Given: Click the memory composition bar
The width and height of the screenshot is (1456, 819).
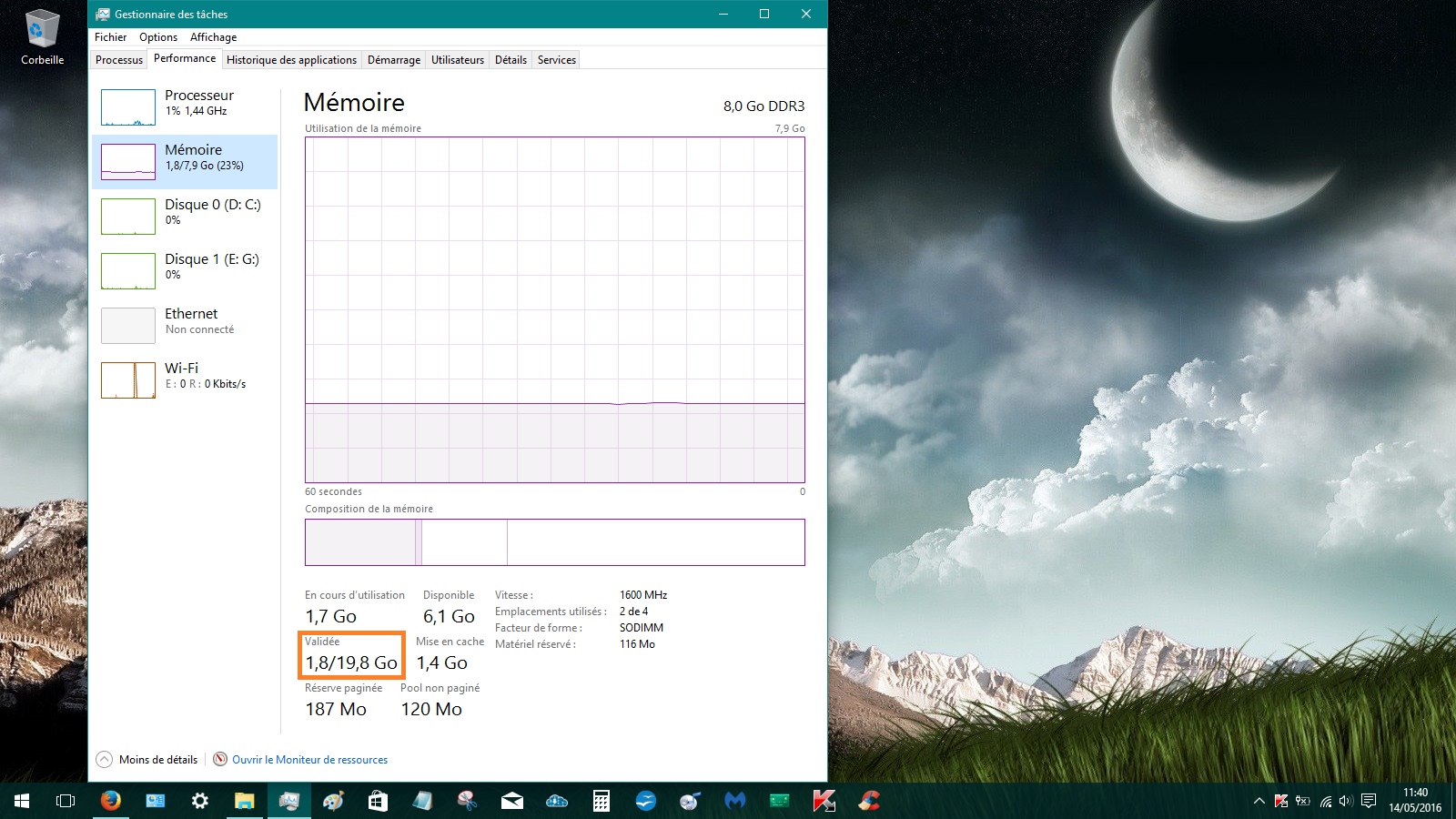Looking at the screenshot, I should tap(555, 542).
